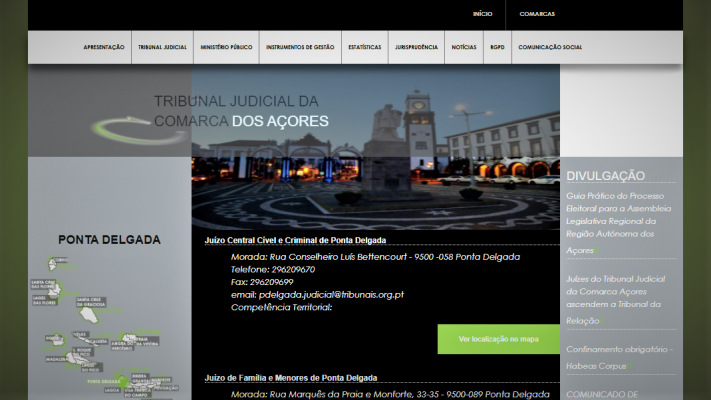
Task: Click the green swirl Tribunal Judicial logo
Action: coord(122,129)
